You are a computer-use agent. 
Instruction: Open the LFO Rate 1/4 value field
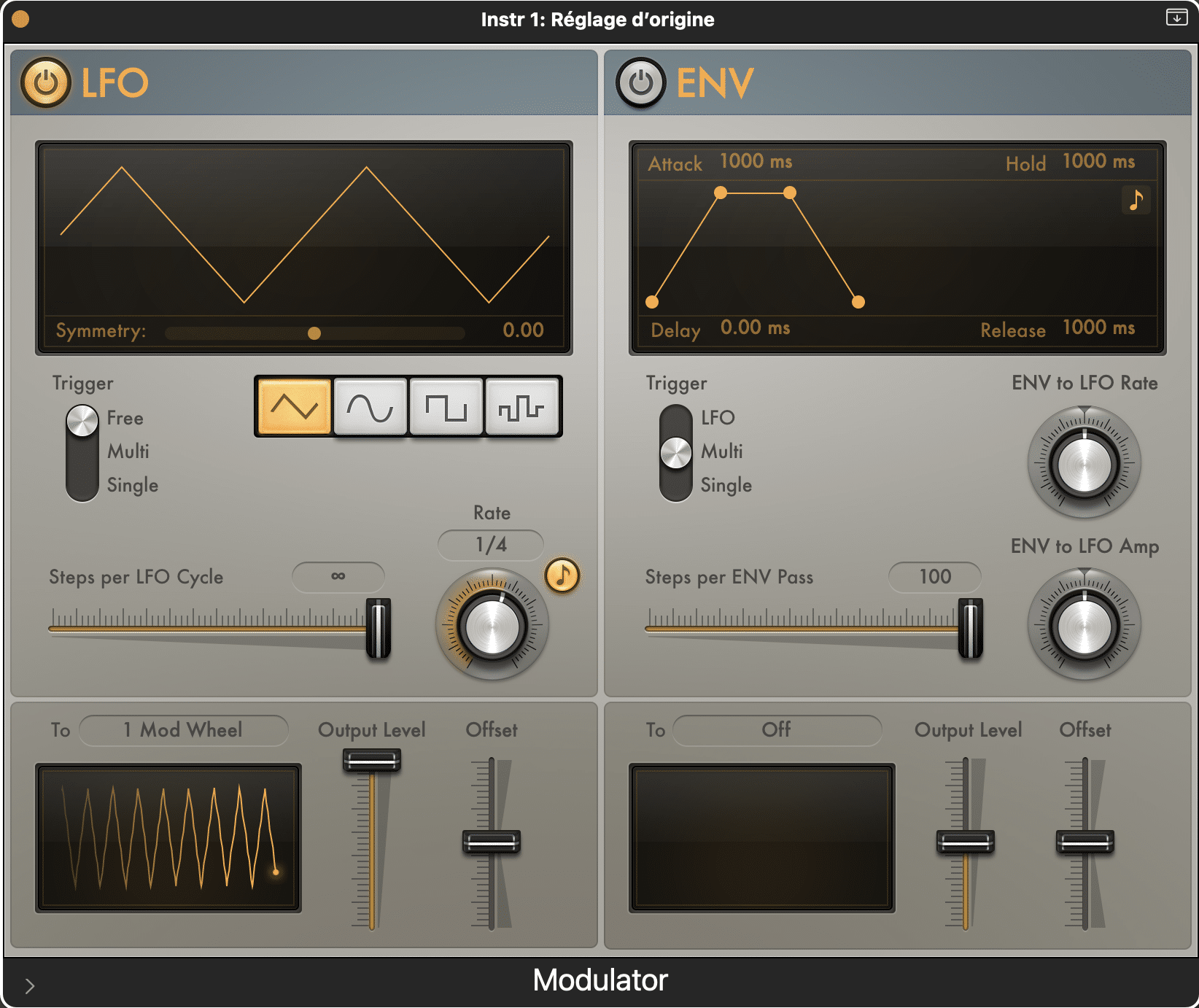[491, 545]
